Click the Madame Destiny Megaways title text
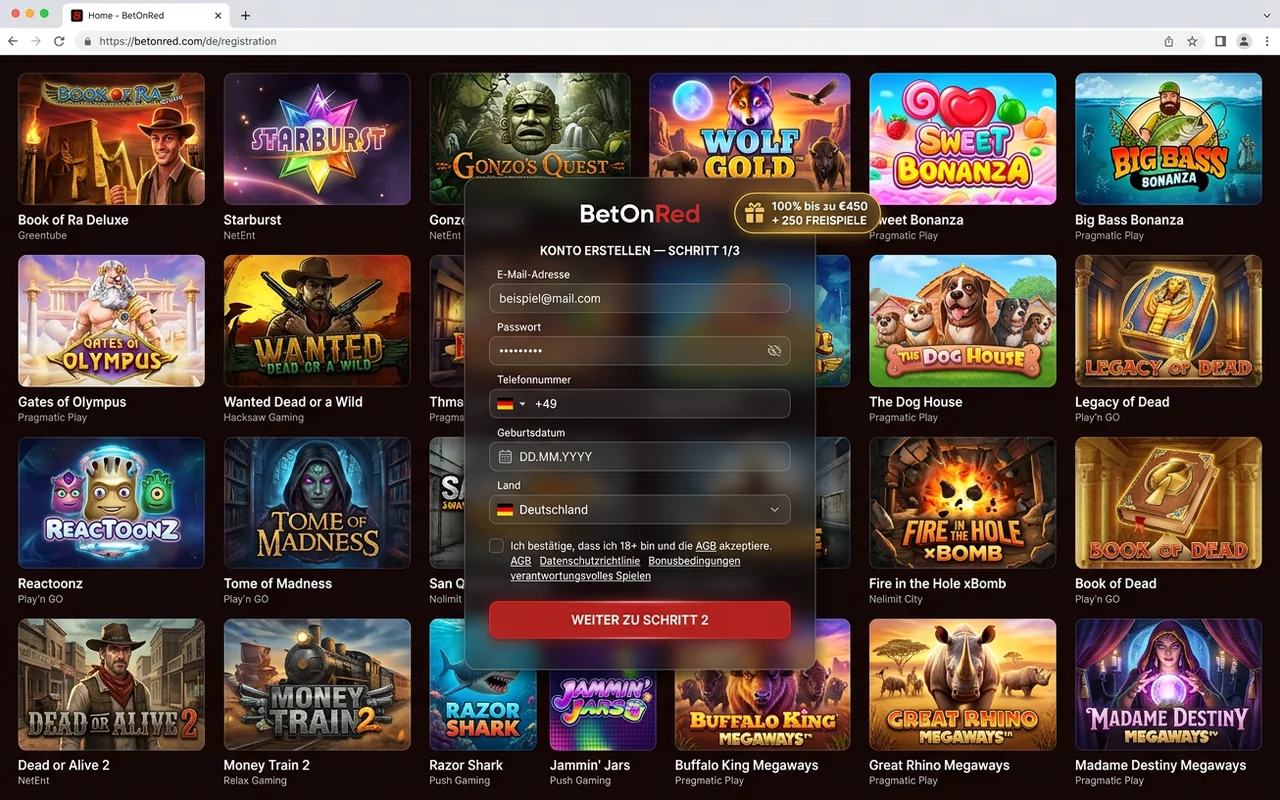The width and height of the screenshot is (1280, 800). (x=1160, y=766)
